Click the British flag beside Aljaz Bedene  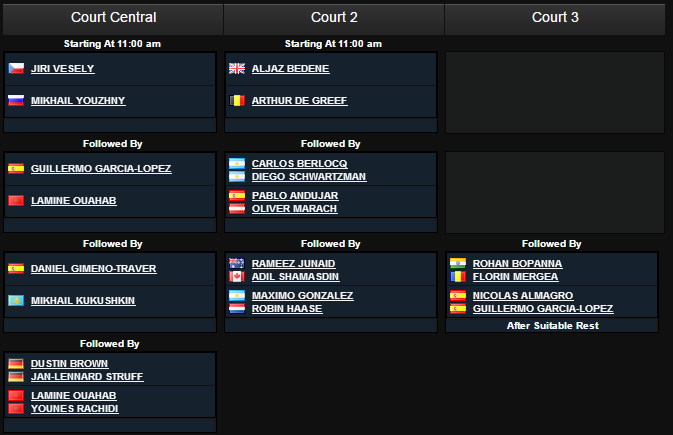[x=237, y=68]
